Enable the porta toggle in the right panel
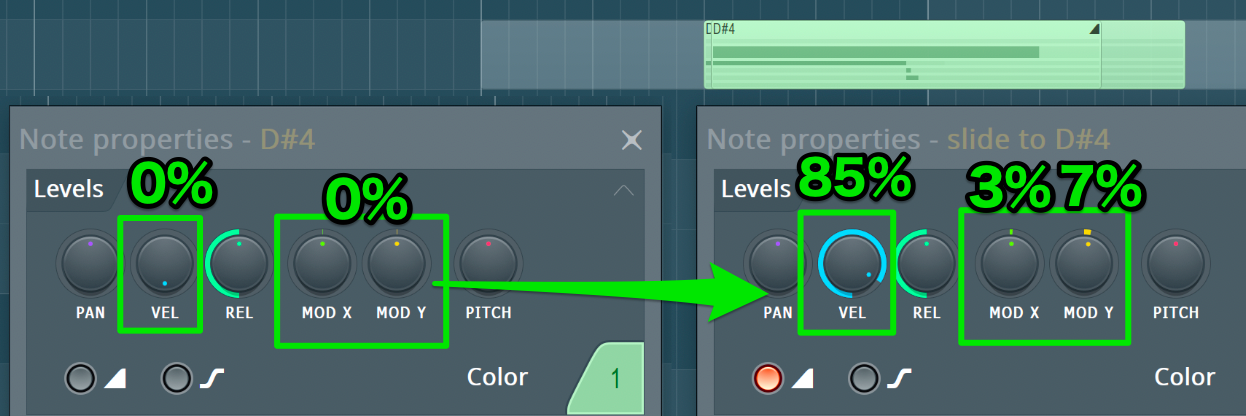Screen dimensions: 1246x416 [x=865, y=377]
